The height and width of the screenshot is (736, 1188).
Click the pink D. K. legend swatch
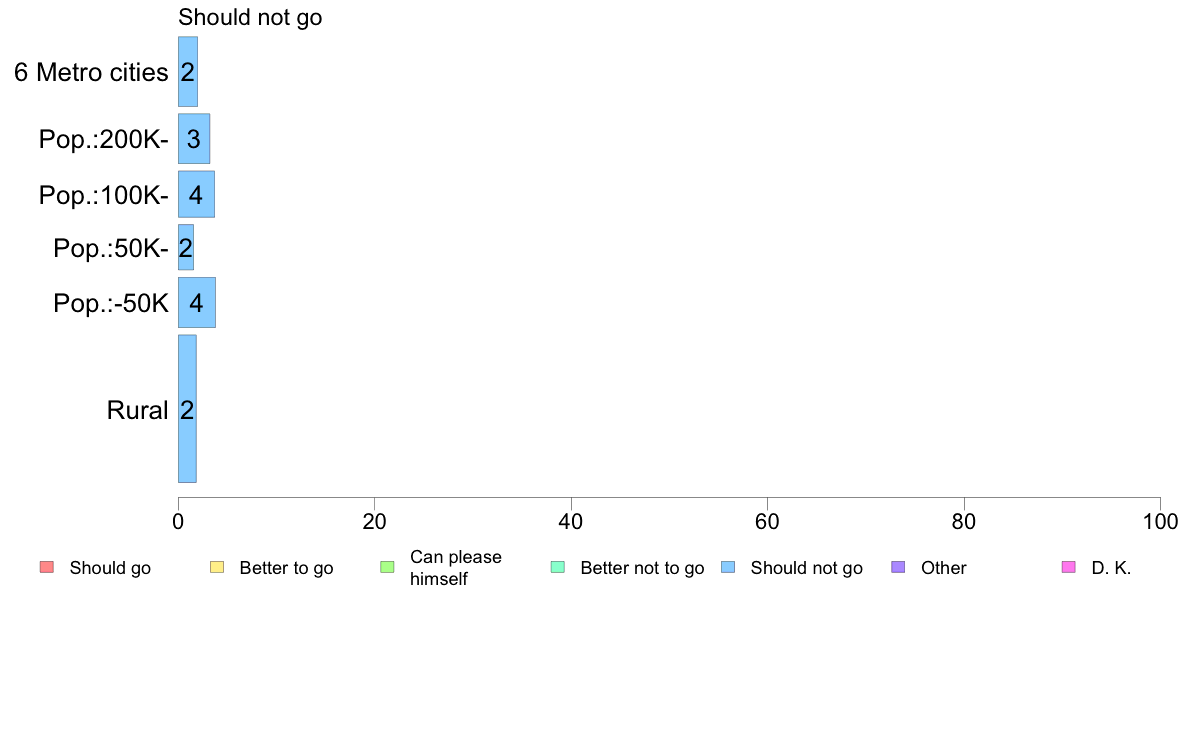pyautogui.click(x=1069, y=567)
